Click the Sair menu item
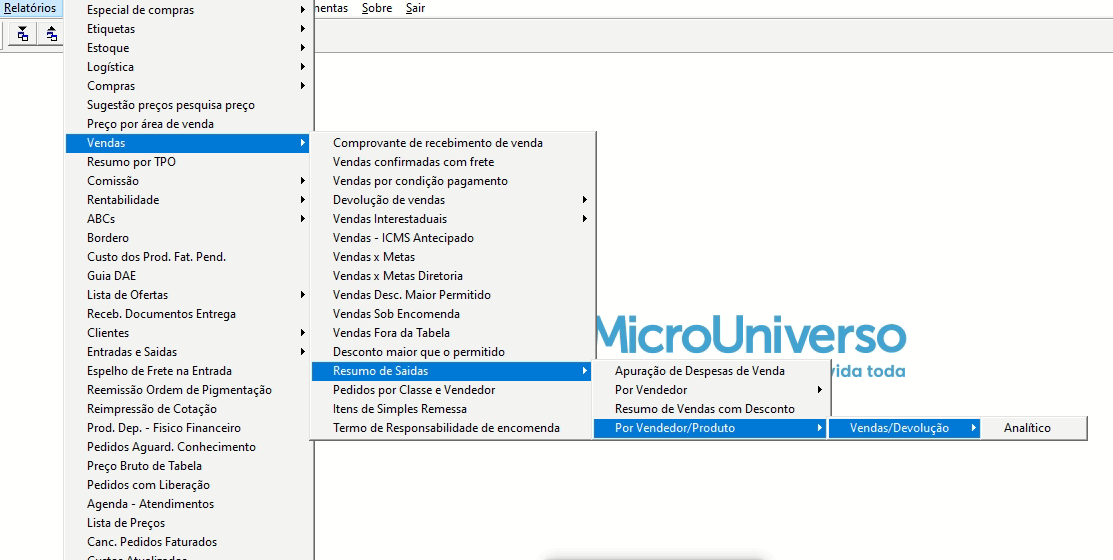Screen dimensions: 1113x560 416,9
